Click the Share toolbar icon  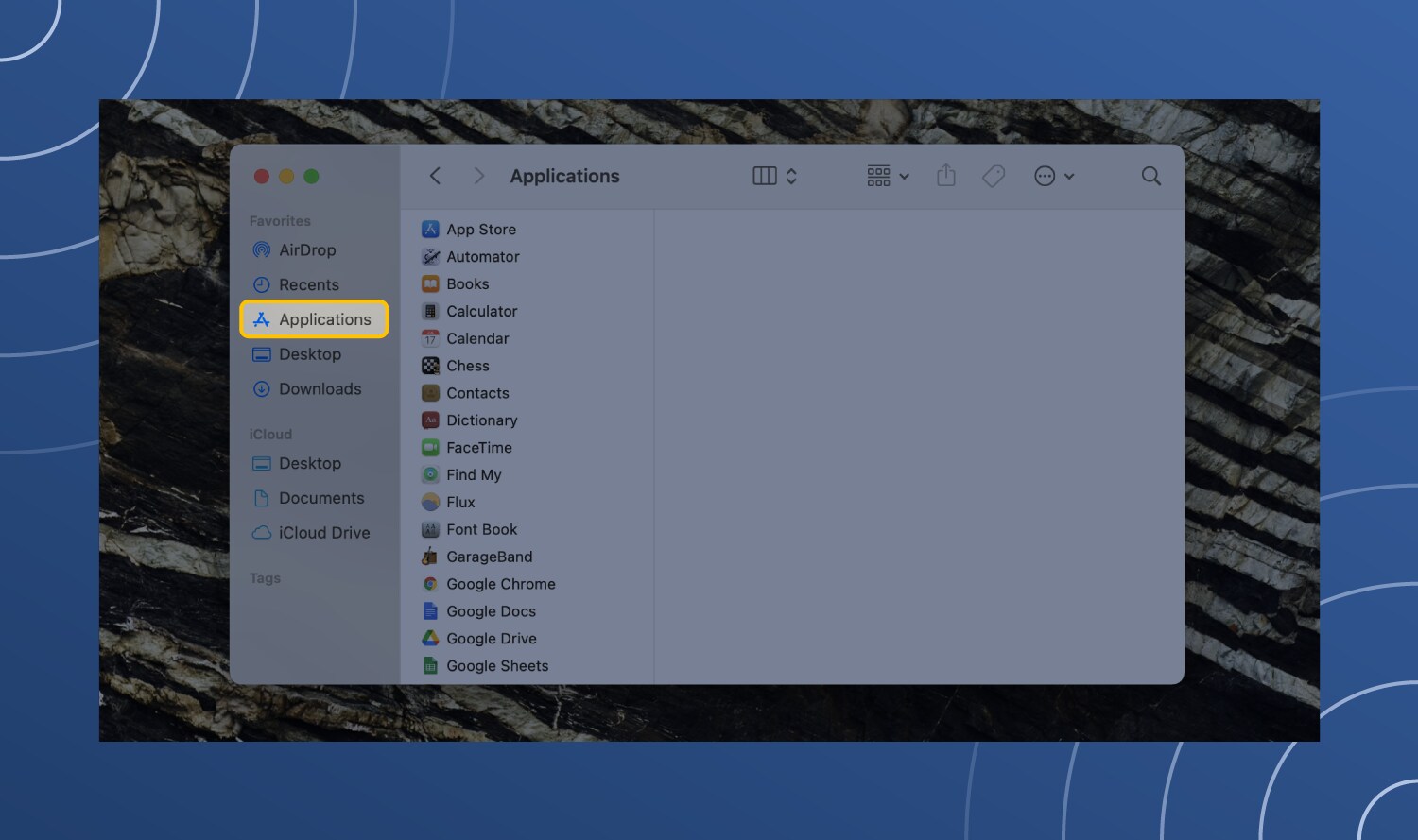tap(946, 175)
